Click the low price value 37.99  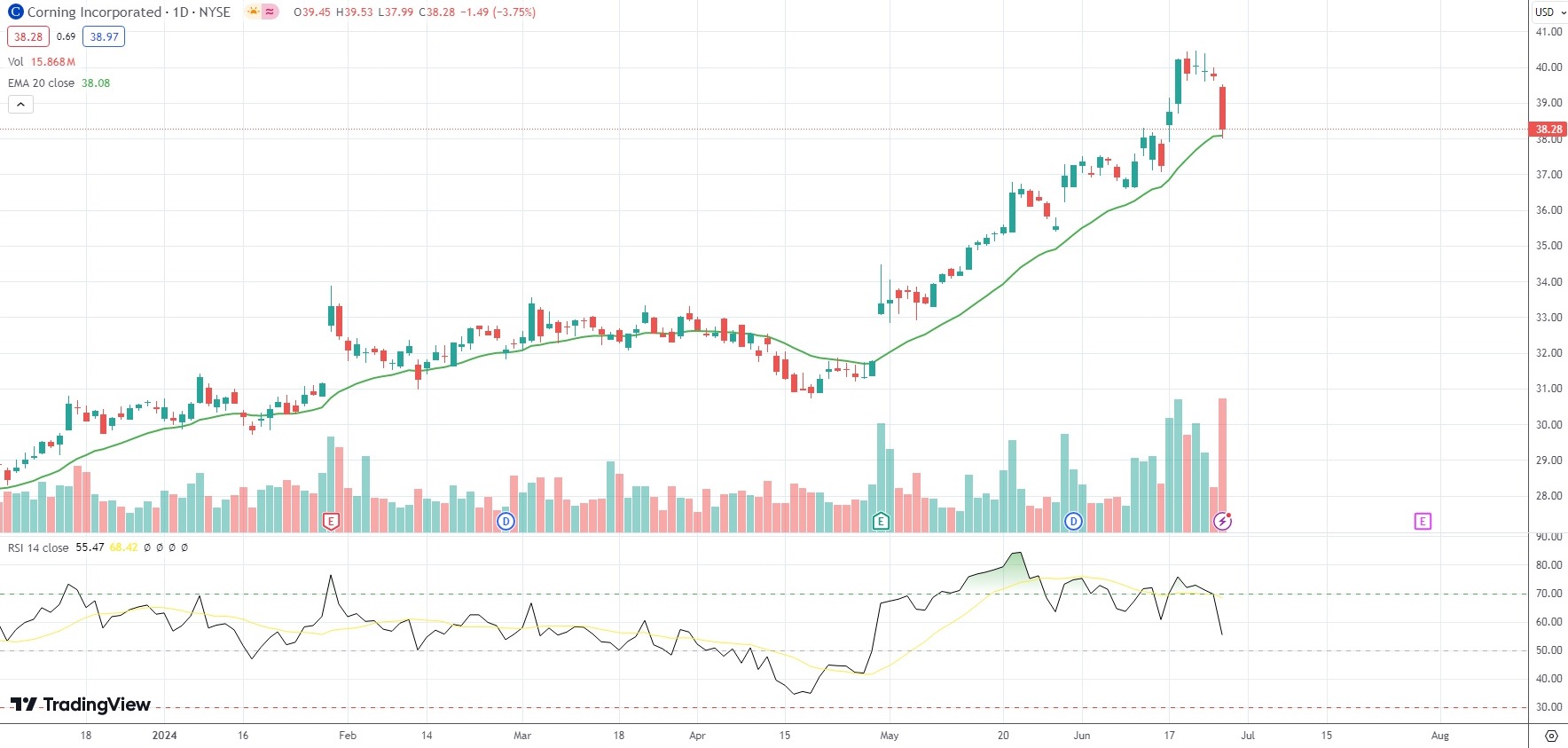(x=398, y=12)
